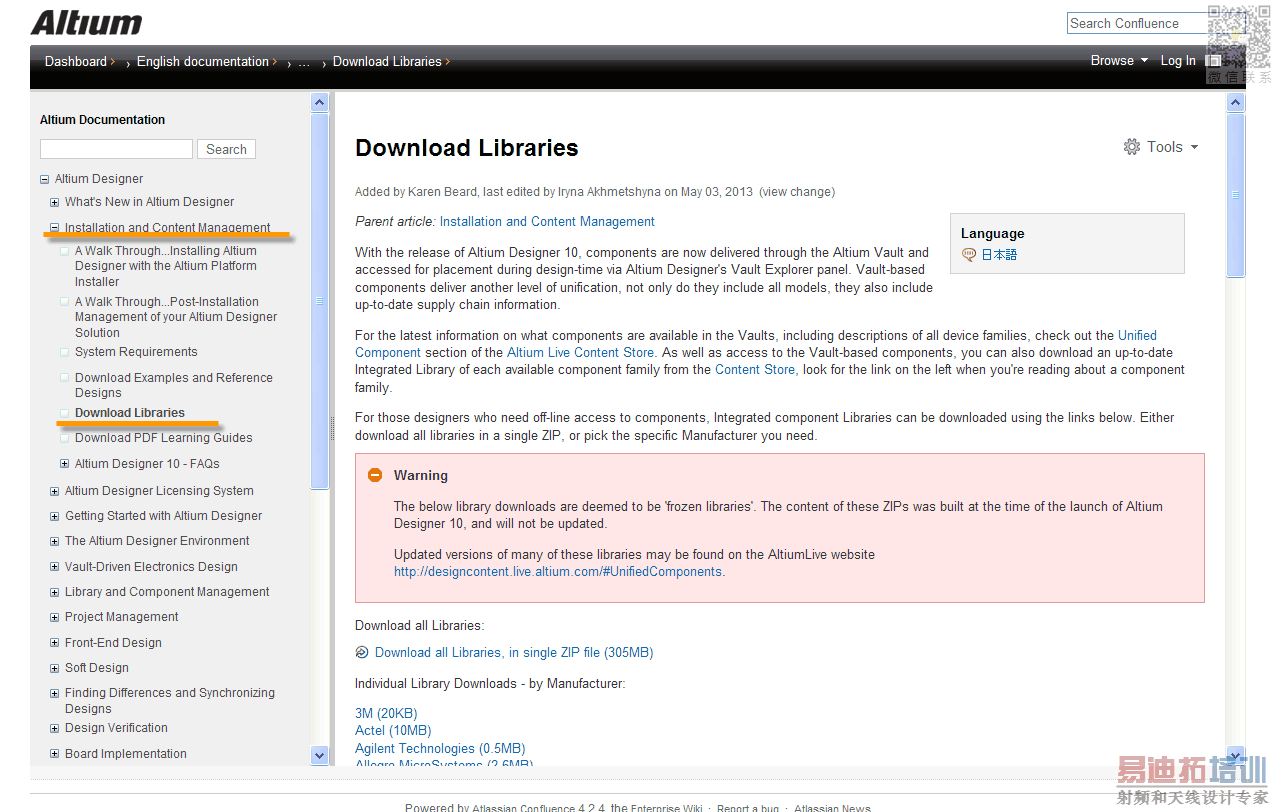
Task: Open System Requirements page
Action: click(x=136, y=352)
